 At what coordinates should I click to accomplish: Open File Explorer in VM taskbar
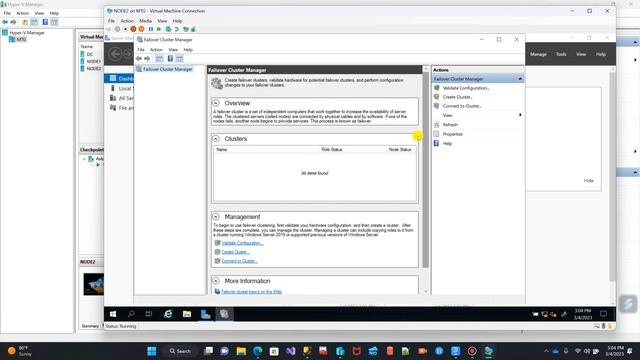click(187, 314)
